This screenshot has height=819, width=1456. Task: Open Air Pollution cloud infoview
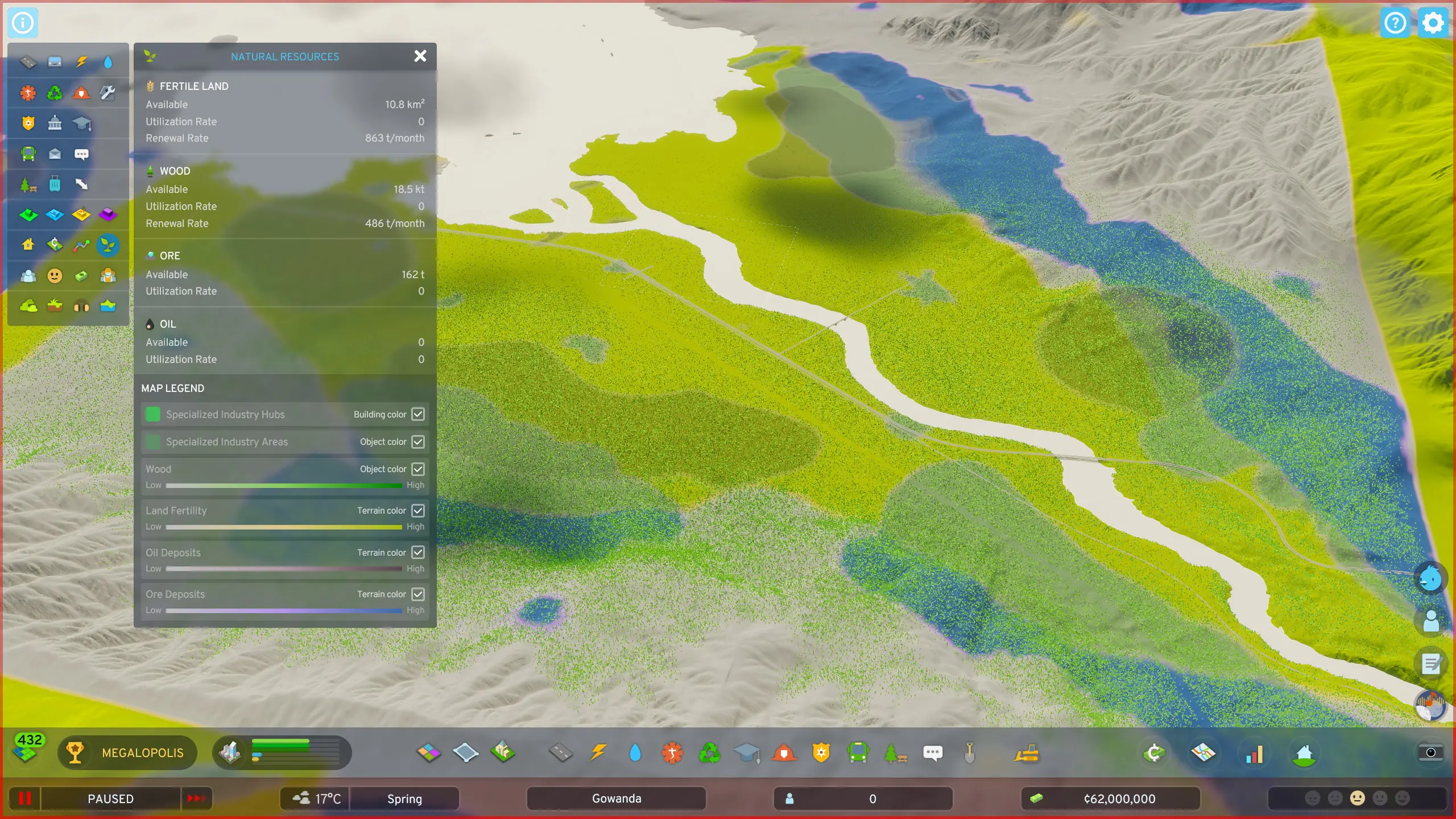pos(28,307)
